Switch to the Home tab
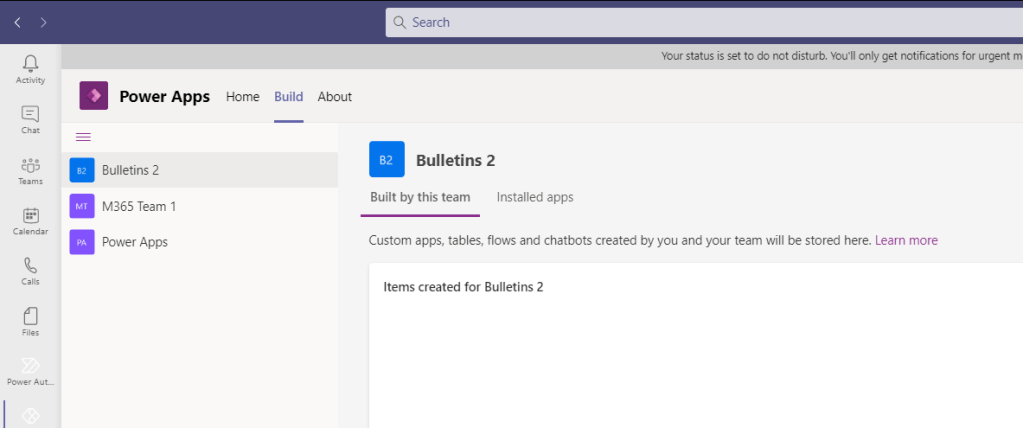Image resolution: width=1023 pixels, height=428 pixels. click(242, 97)
